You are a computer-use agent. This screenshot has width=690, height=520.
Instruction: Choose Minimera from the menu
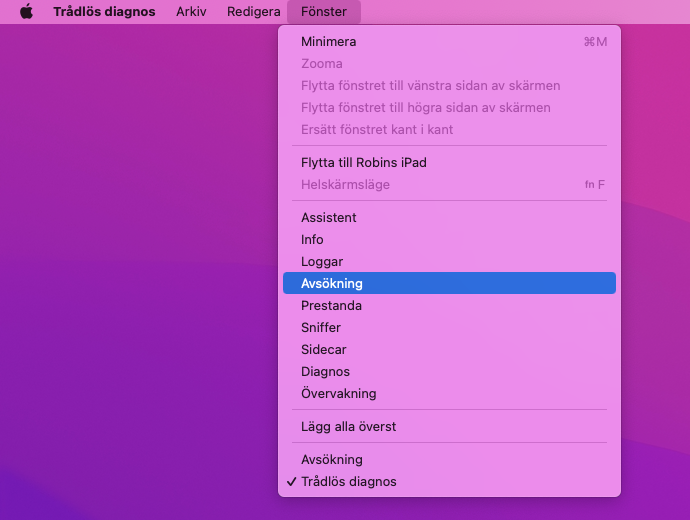(x=328, y=42)
